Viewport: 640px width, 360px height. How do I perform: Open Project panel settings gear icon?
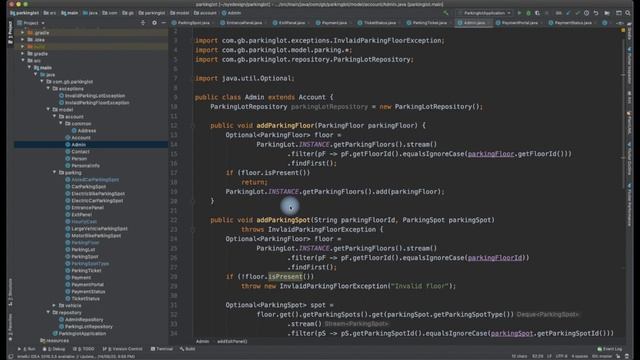point(154,23)
